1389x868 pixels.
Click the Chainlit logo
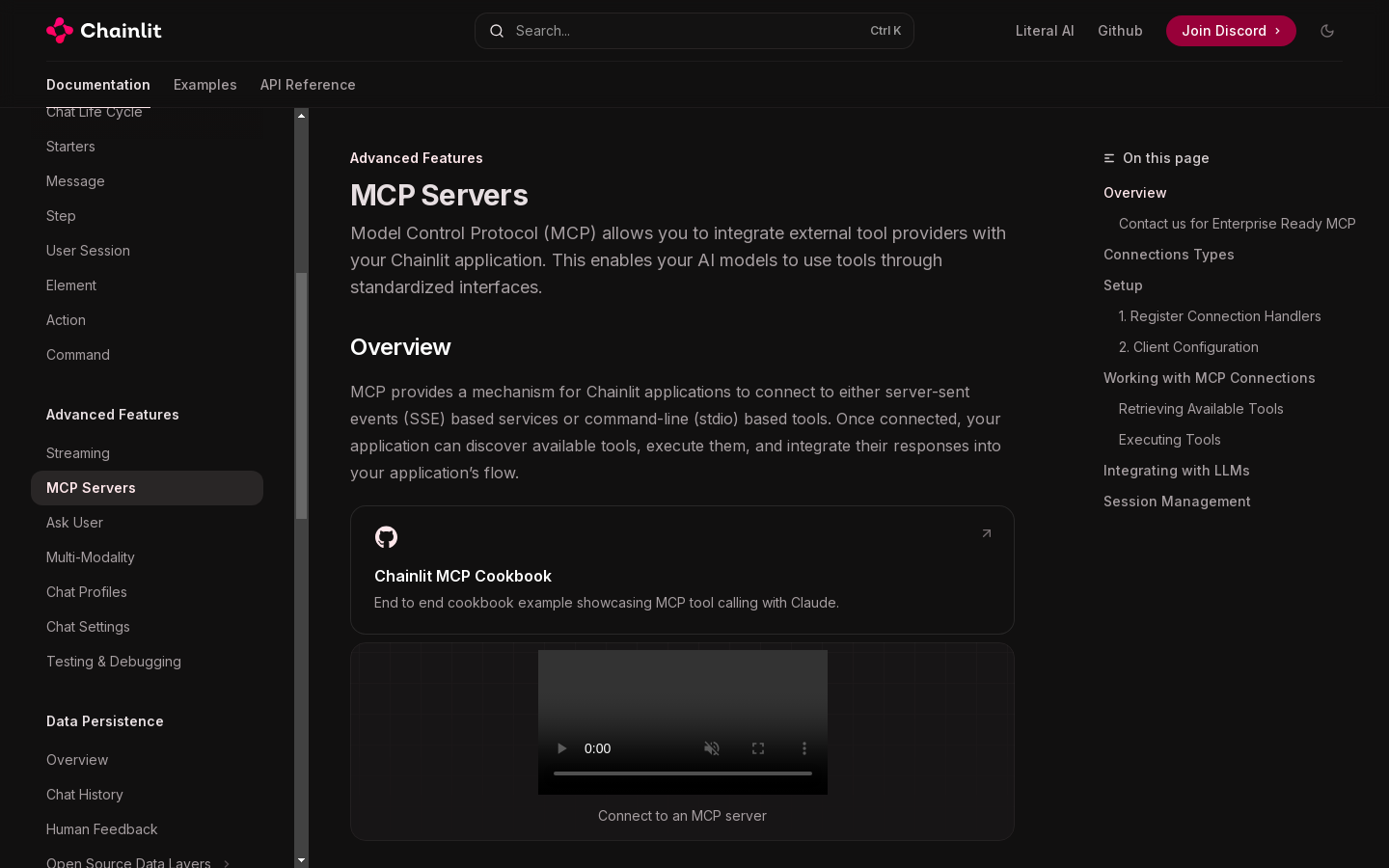[x=104, y=31]
